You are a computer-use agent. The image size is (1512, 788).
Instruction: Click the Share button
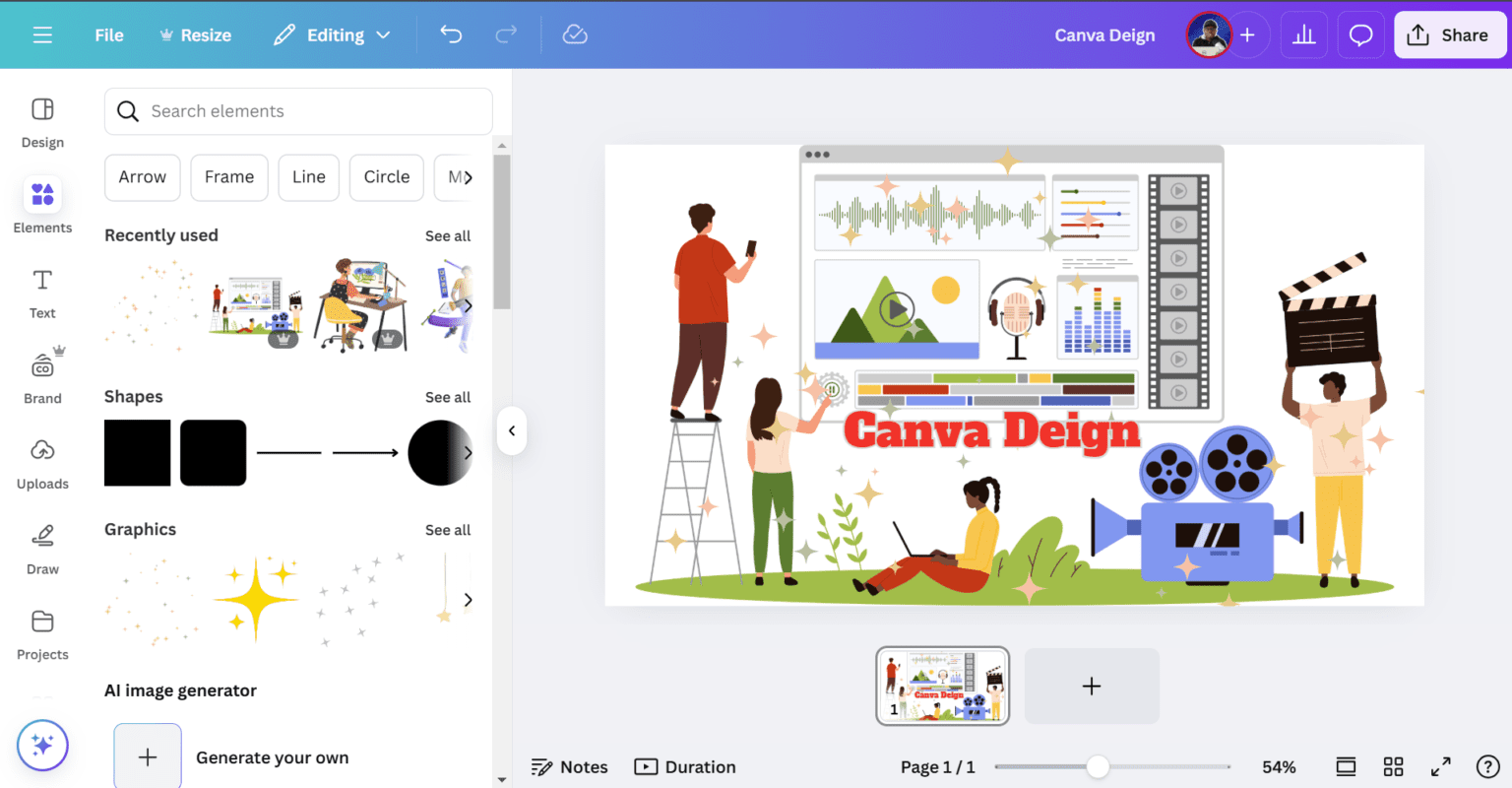click(x=1449, y=33)
